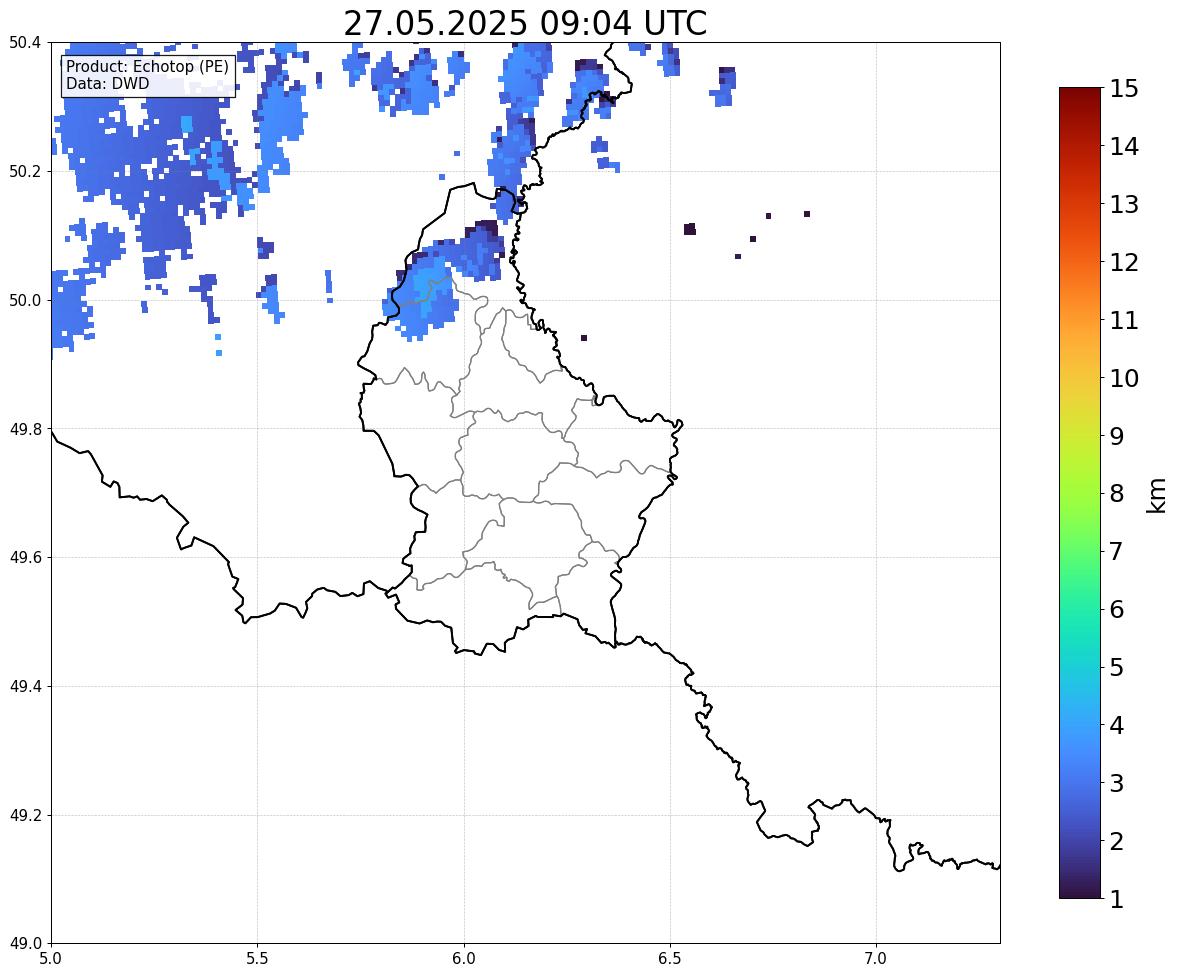Click the longitude axis label '5.5'
This screenshot has width=1178, height=976.
pyautogui.click(x=258, y=959)
